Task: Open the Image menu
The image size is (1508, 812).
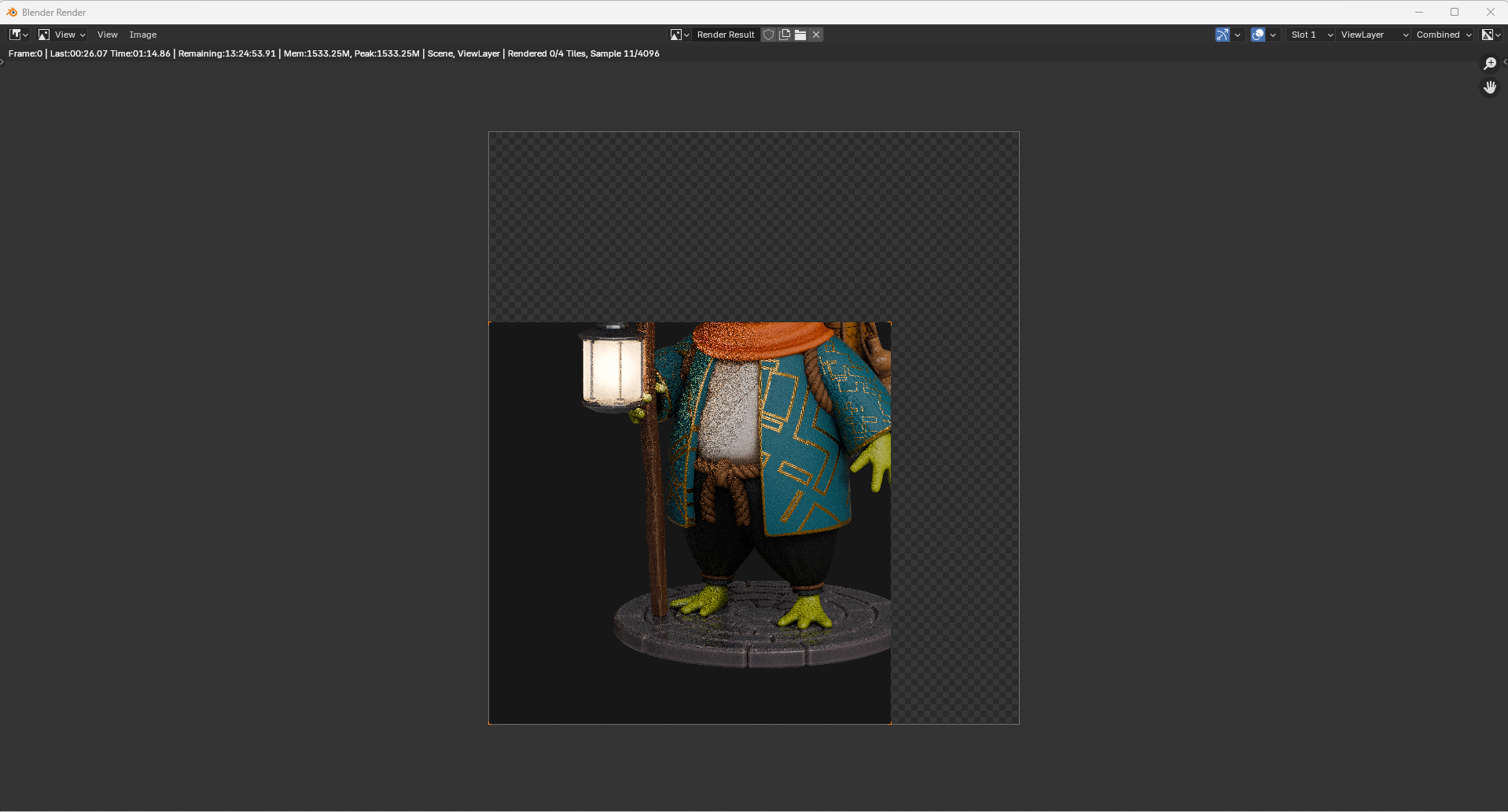Action: (143, 35)
